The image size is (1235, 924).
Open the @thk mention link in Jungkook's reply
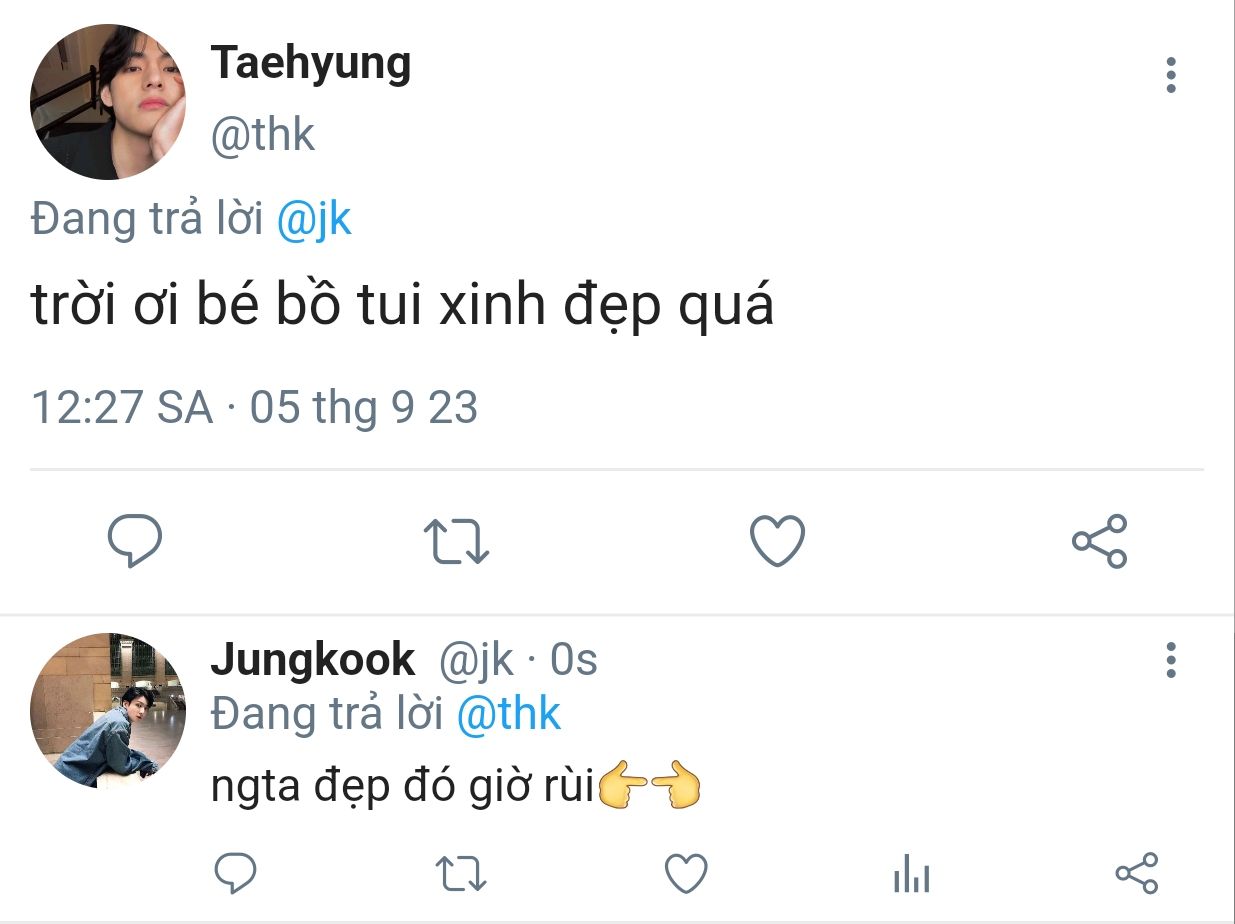click(509, 714)
